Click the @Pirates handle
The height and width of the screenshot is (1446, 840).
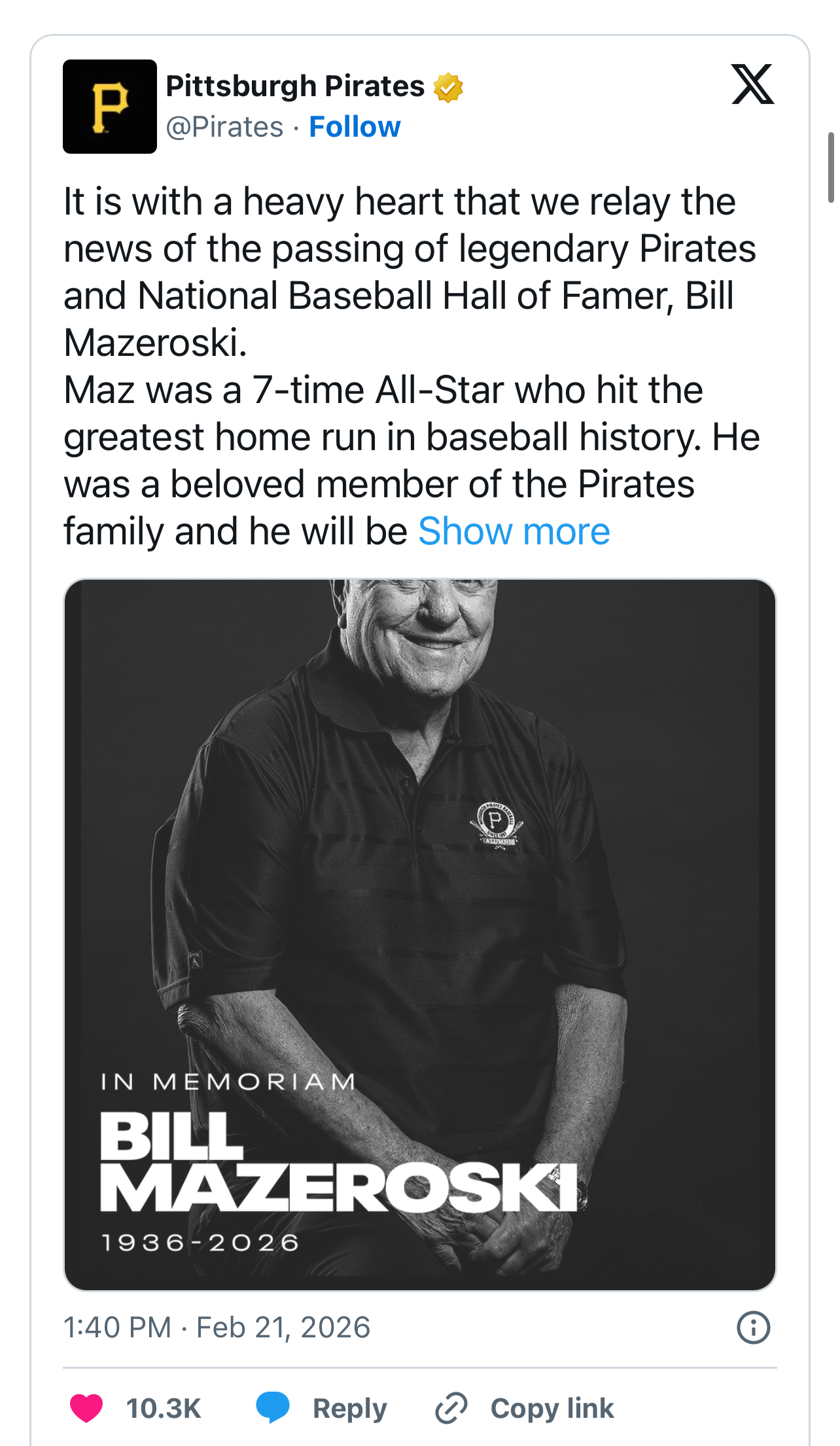pos(224,127)
